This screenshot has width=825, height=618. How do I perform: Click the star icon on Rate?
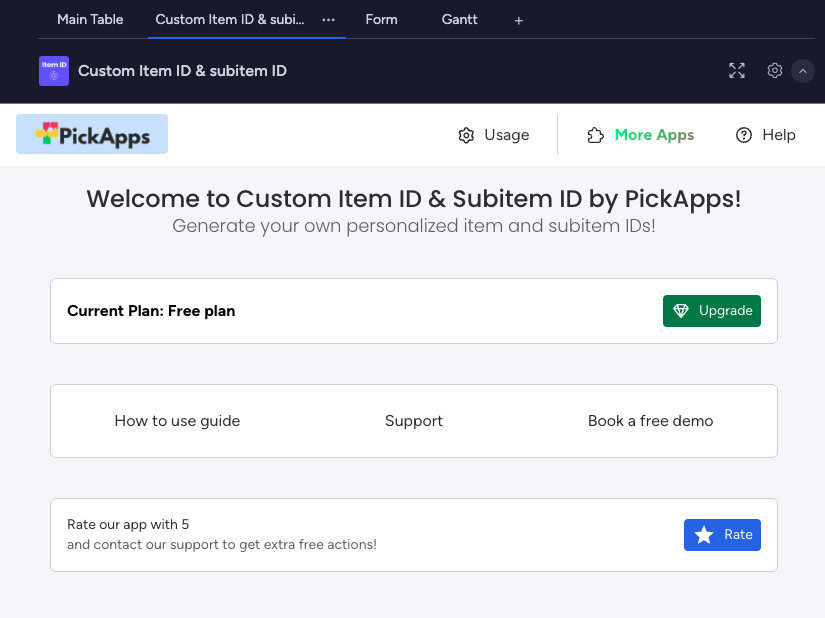point(704,535)
